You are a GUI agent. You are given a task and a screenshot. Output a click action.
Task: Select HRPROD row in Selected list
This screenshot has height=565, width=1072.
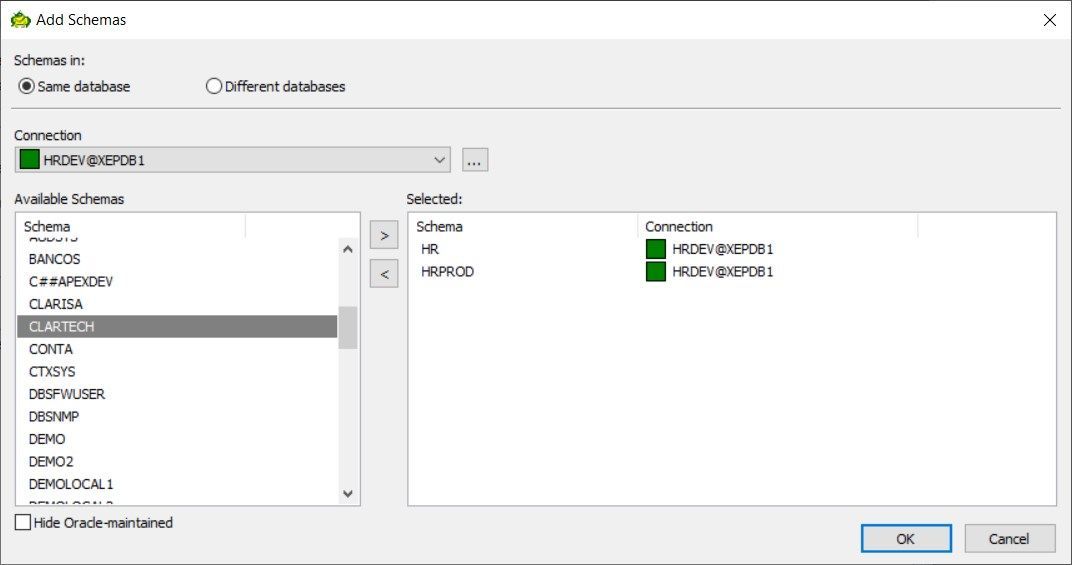coord(732,272)
